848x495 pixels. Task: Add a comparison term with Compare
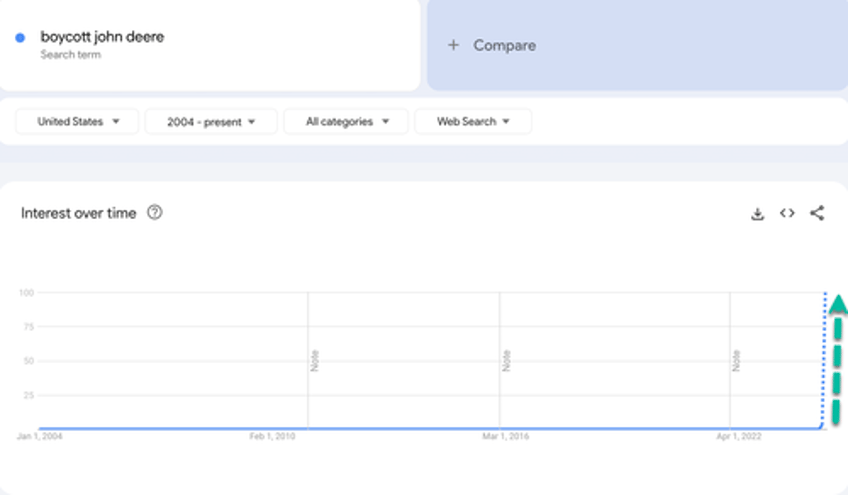coord(504,45)
